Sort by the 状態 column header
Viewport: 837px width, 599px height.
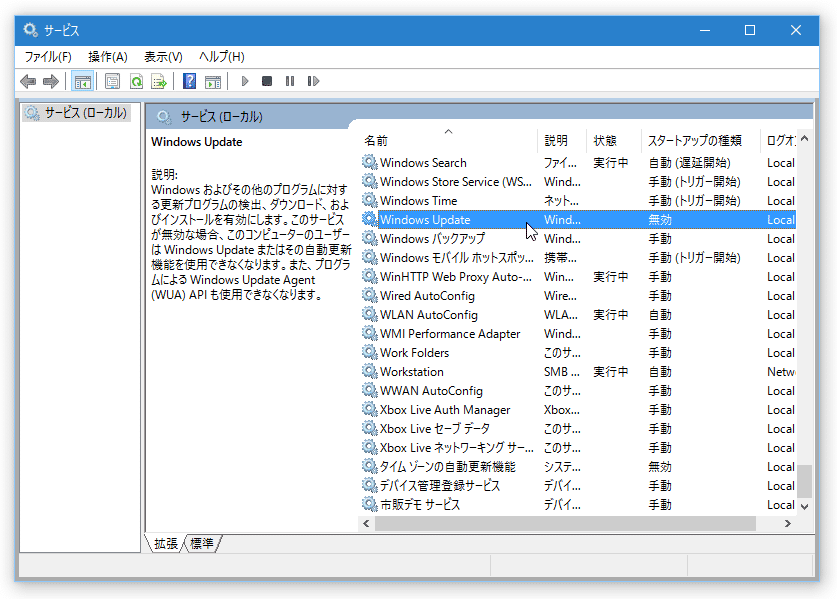(x=613, y=140)
